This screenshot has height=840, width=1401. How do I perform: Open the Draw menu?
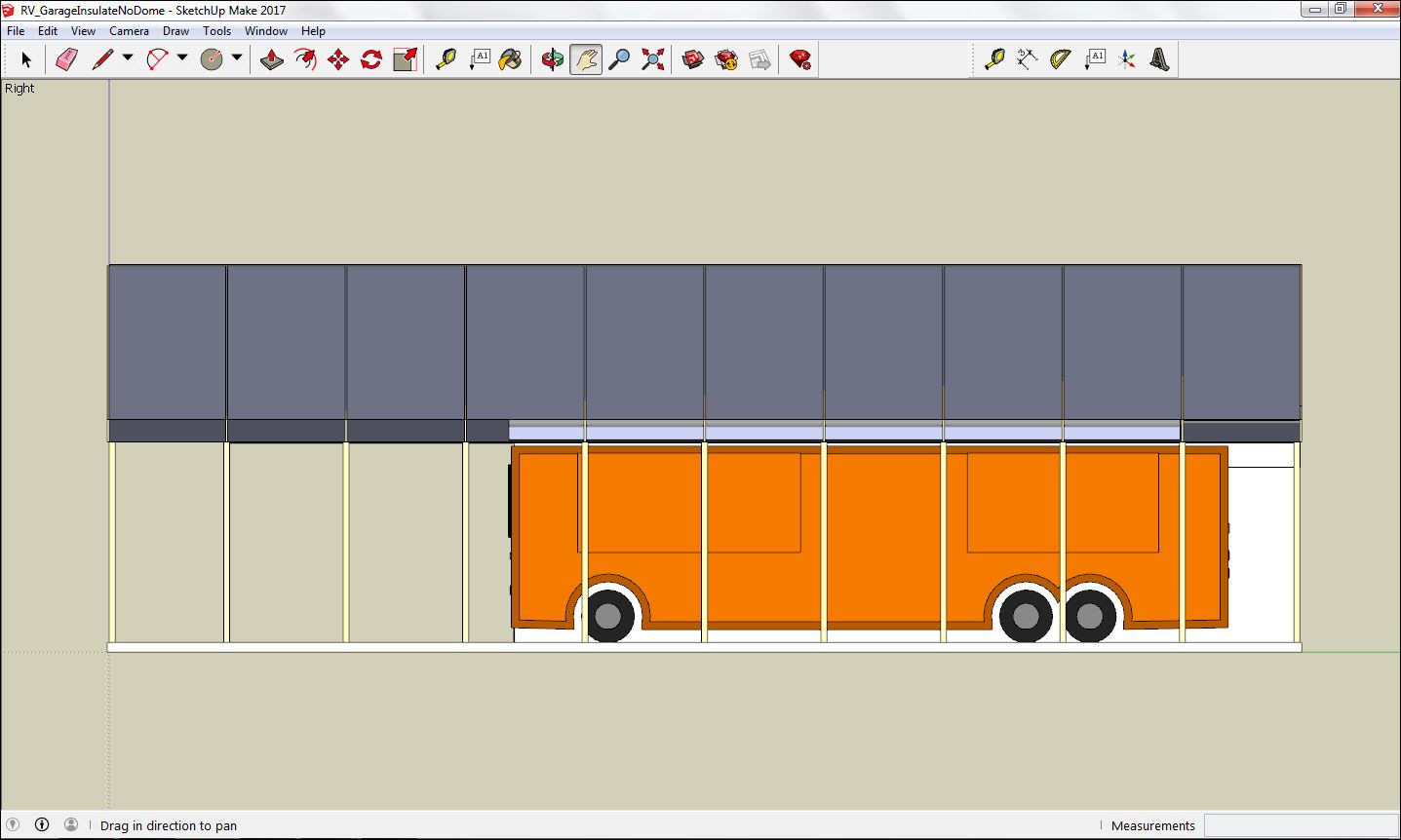pos(175,31)
